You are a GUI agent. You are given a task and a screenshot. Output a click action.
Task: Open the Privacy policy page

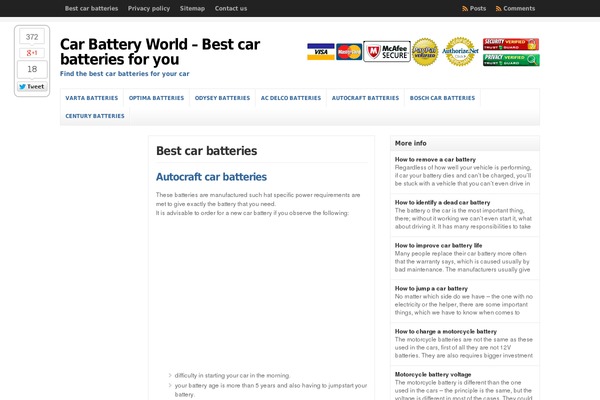pyautogui.click(x=149, y=8)
